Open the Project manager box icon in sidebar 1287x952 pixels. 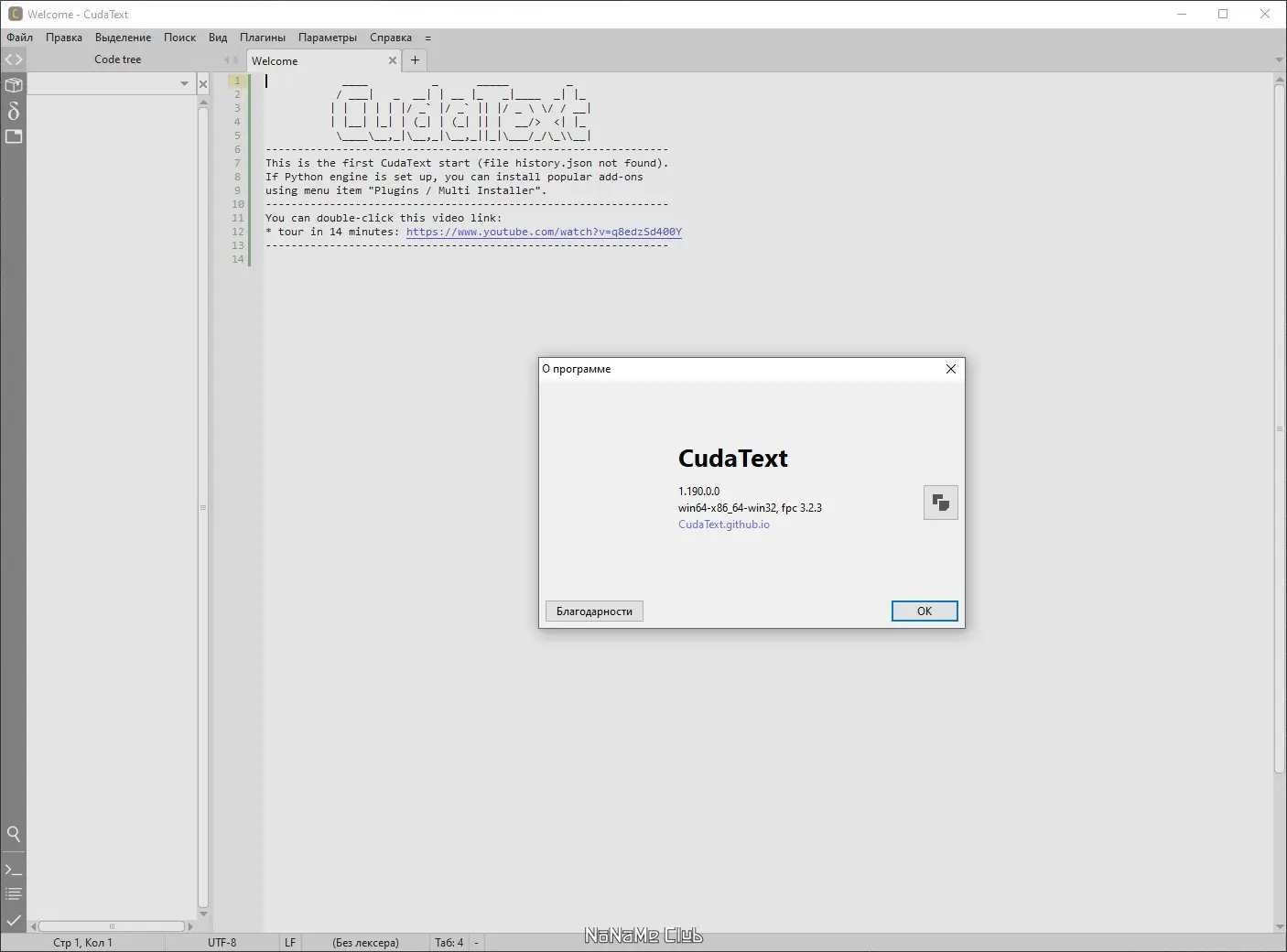coord(14,85)
